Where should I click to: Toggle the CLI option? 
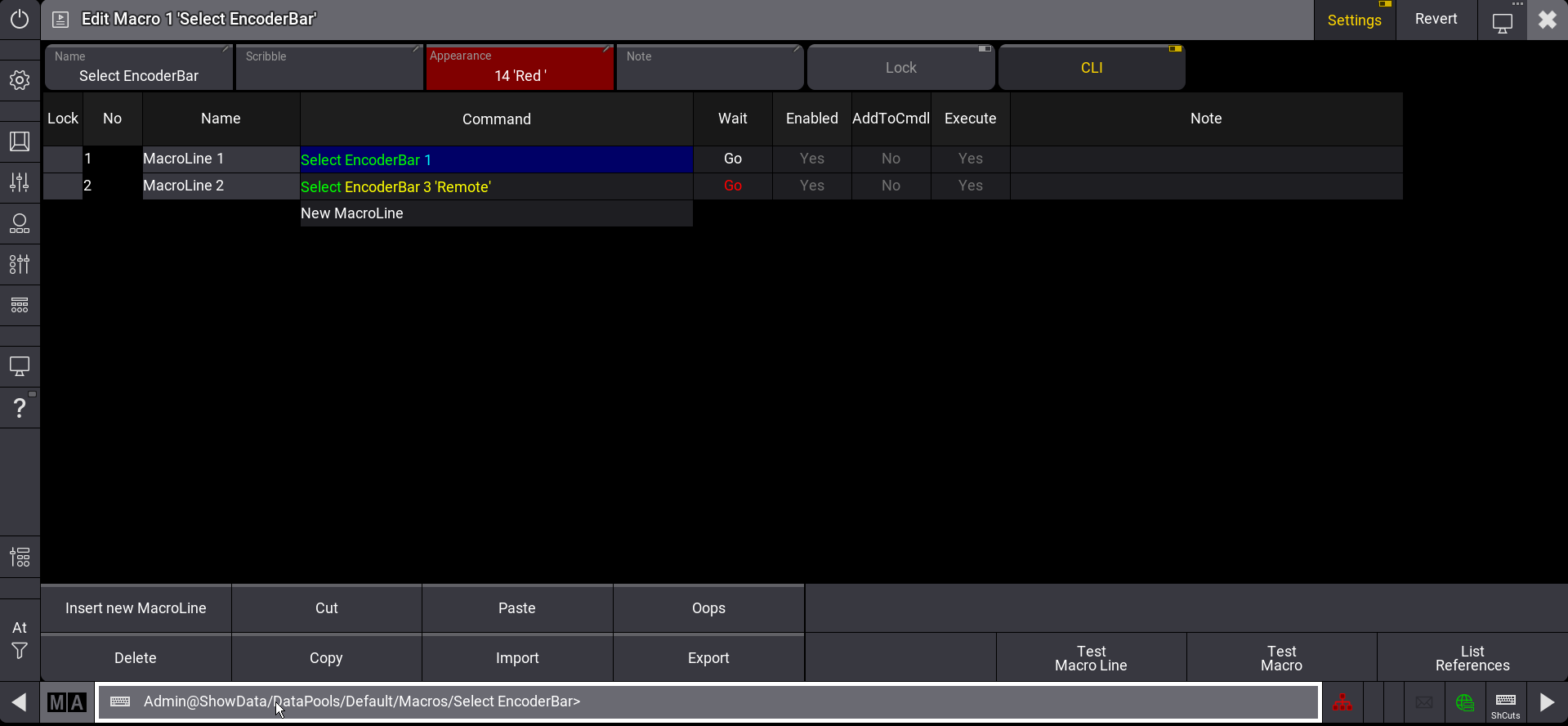[x=1091, y=68]
